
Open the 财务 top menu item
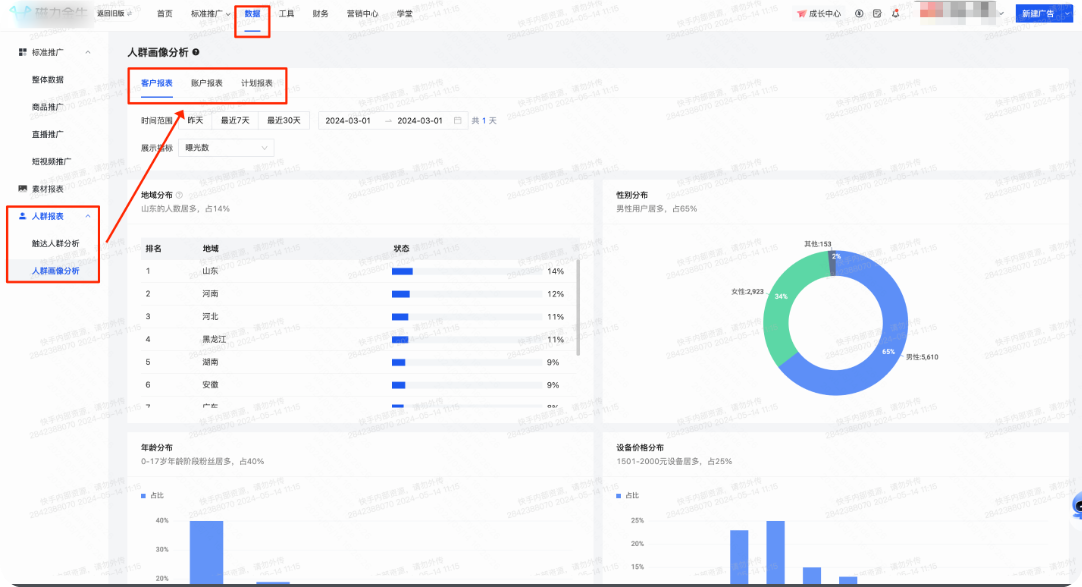click(320, 14)
